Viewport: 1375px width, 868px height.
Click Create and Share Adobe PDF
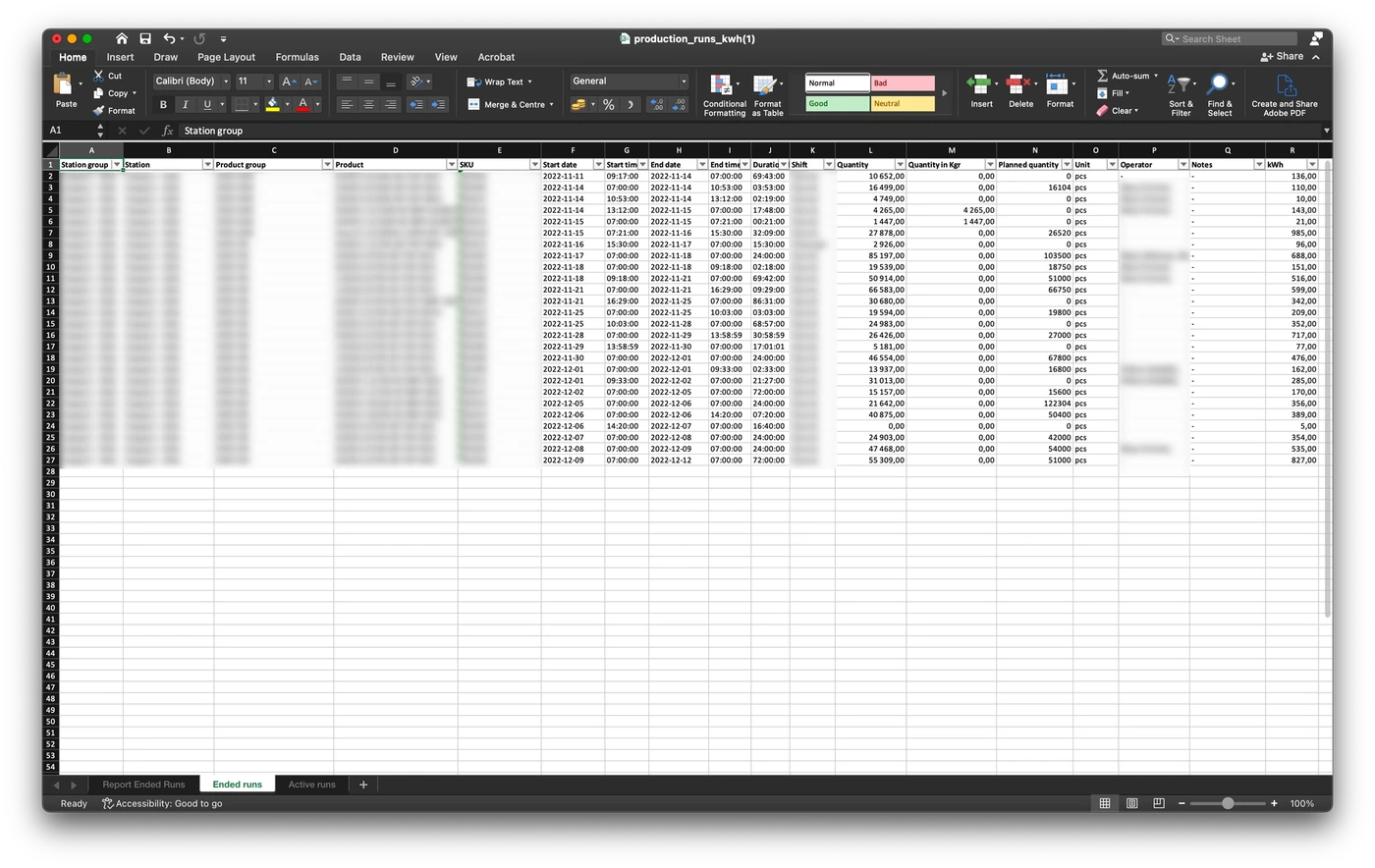(1285, 95)
